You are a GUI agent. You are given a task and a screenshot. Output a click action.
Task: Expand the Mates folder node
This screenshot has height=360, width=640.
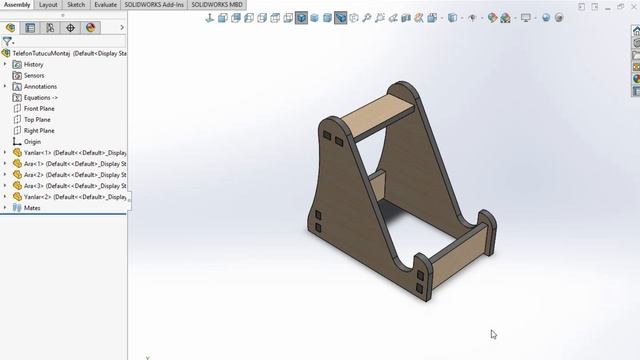(x=5, y=207)
